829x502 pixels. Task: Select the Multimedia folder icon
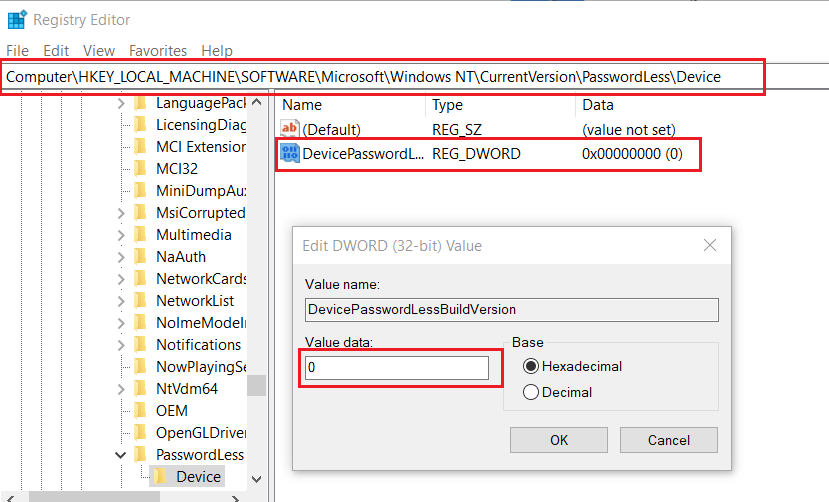[141, 235]
